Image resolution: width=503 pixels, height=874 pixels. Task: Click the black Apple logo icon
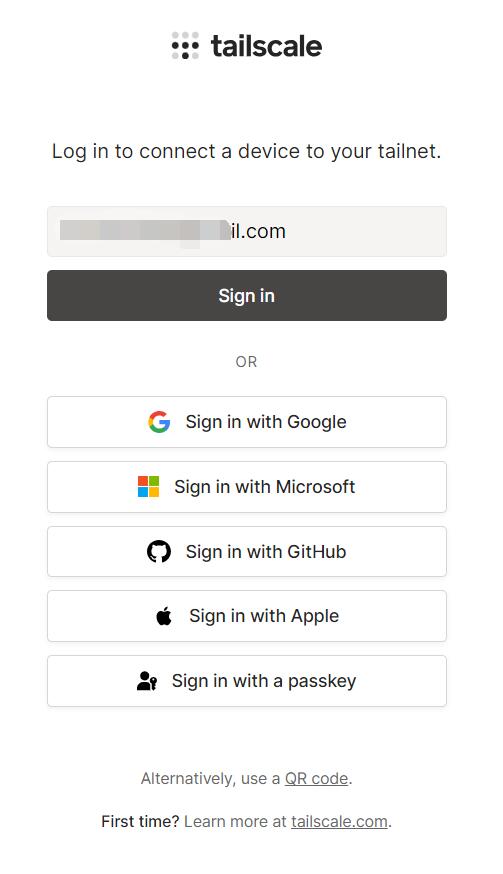[x=164, y=616]
